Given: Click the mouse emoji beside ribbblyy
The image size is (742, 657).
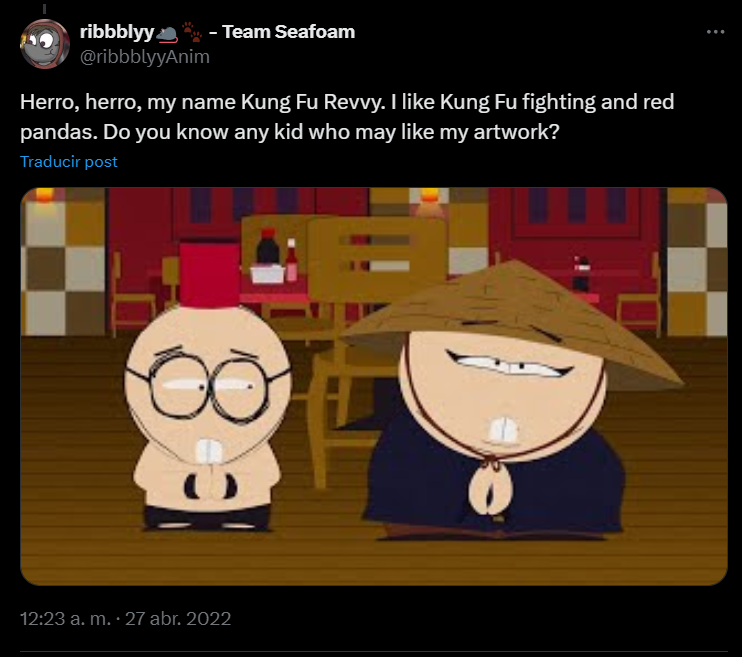Looking at the screenshot, I should [167, 33].
